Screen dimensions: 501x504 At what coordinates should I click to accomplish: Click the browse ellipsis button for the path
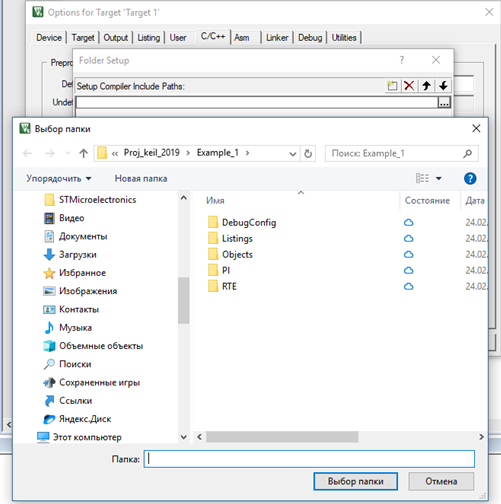(444, 103)
